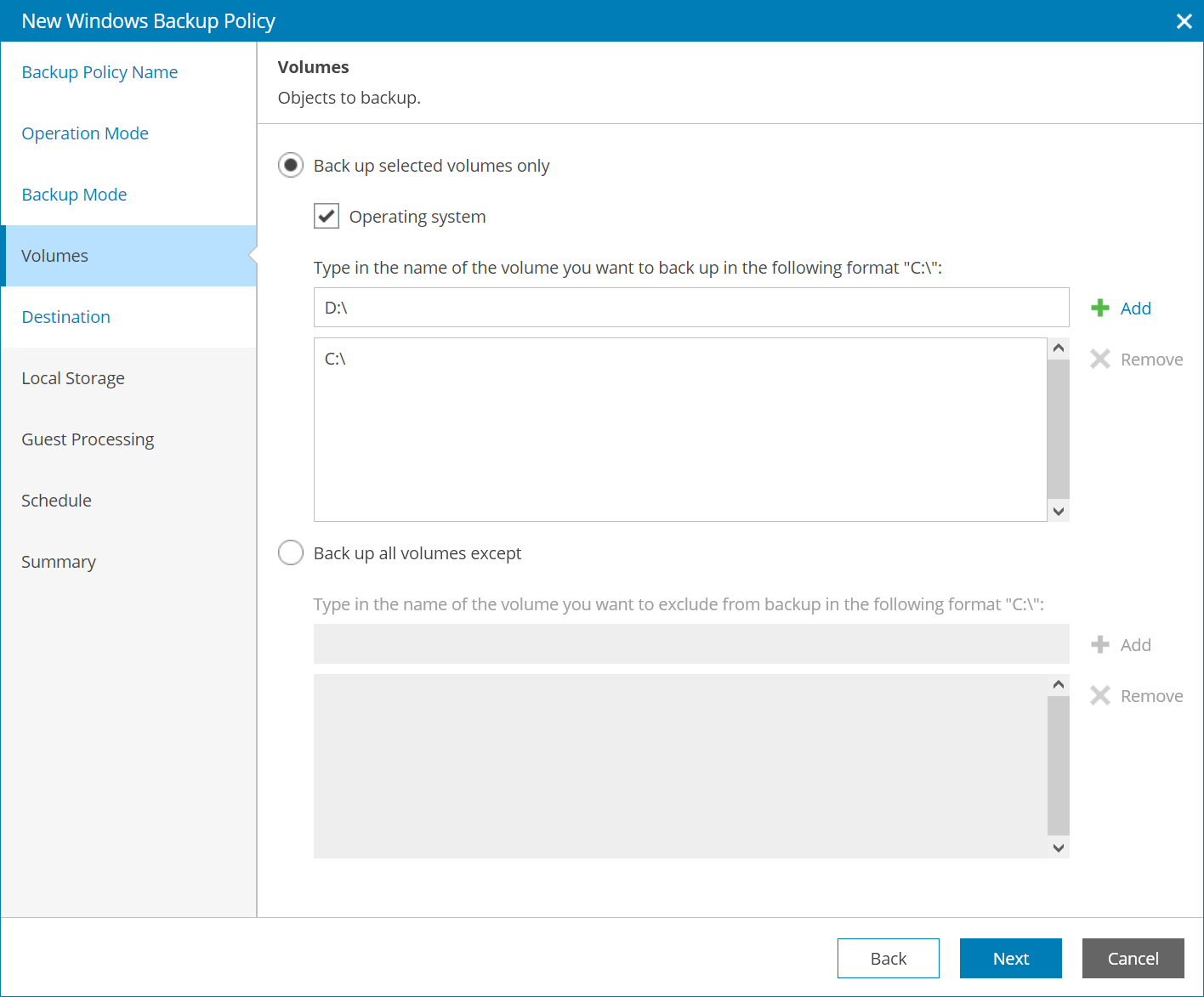Screen dimensions: 1204x997
Task: Choose the Back up all volumes except option
Action: coord(291,552)
